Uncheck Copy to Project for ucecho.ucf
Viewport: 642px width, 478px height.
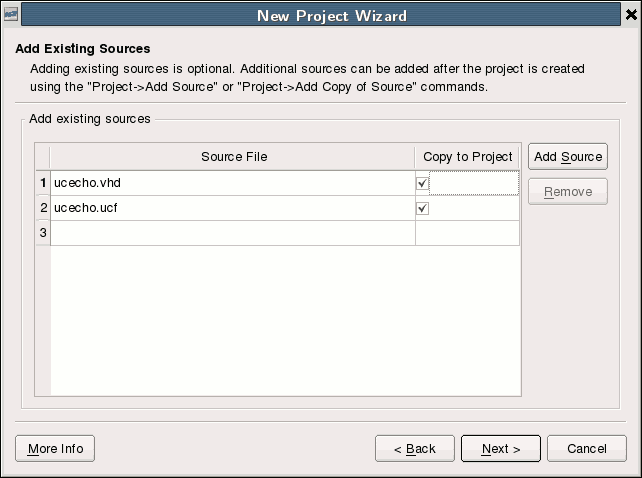422,208
